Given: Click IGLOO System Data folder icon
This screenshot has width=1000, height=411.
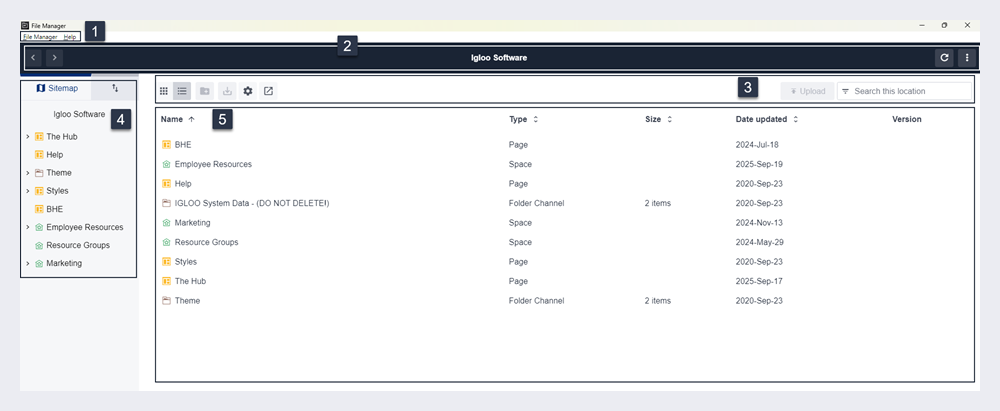Looking at the screenshot, I should [166, 203].
